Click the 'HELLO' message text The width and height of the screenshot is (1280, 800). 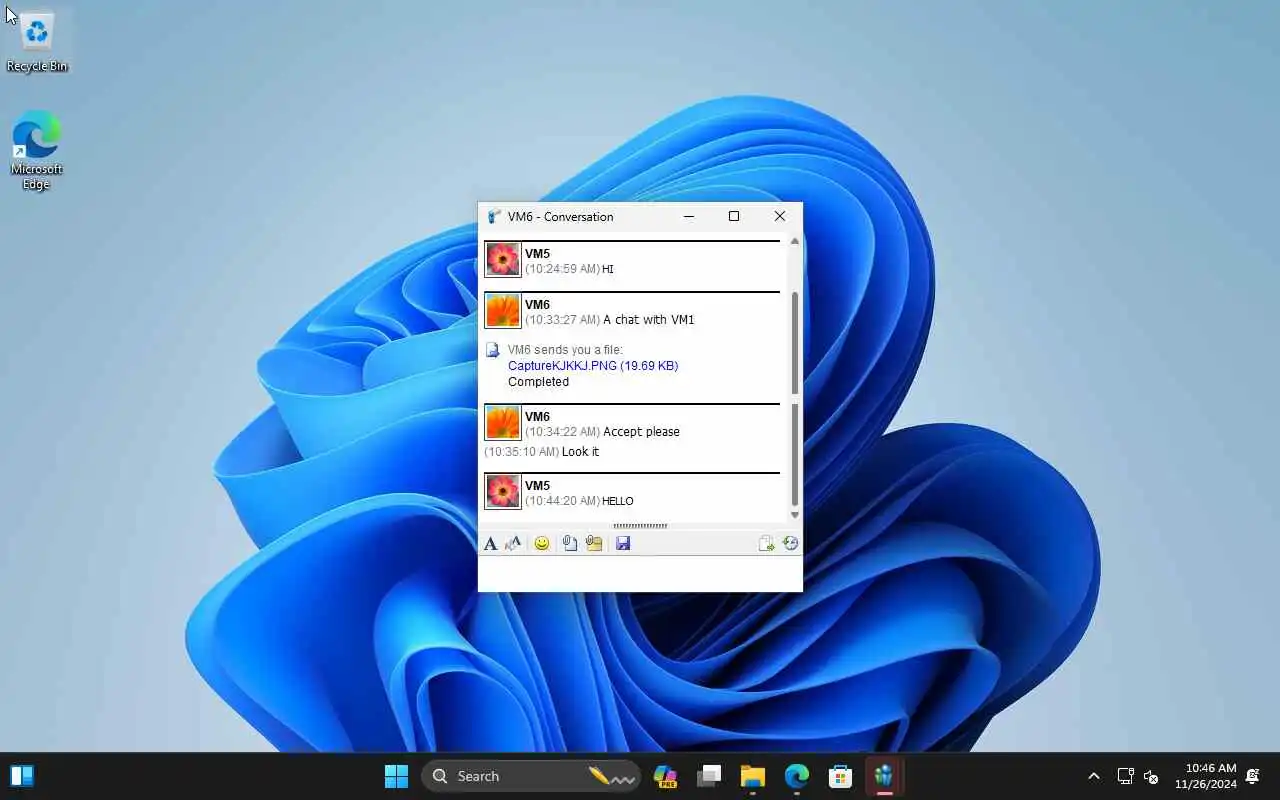point(618,501)
